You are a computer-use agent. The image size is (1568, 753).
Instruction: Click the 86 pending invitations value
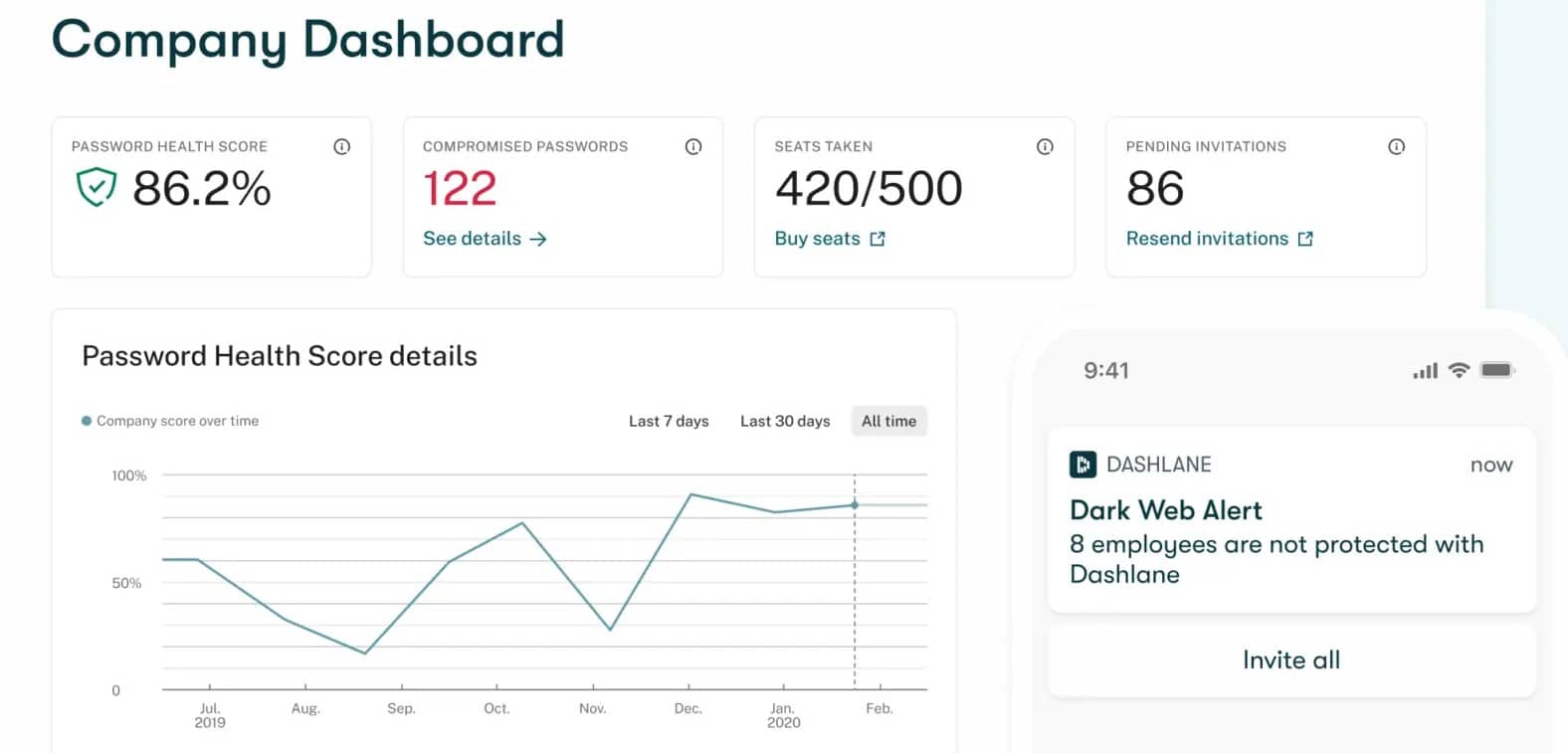point(1155,188)
